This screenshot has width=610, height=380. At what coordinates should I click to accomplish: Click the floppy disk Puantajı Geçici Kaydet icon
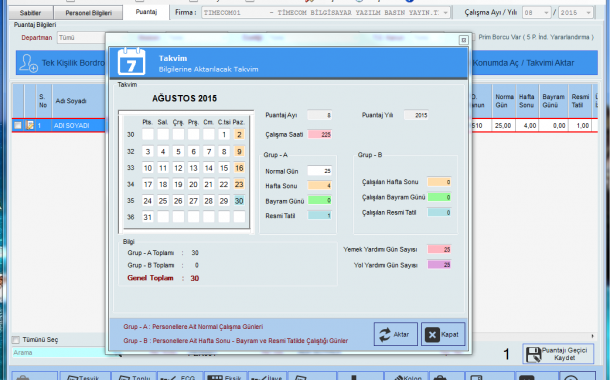(x=533, y=354)
